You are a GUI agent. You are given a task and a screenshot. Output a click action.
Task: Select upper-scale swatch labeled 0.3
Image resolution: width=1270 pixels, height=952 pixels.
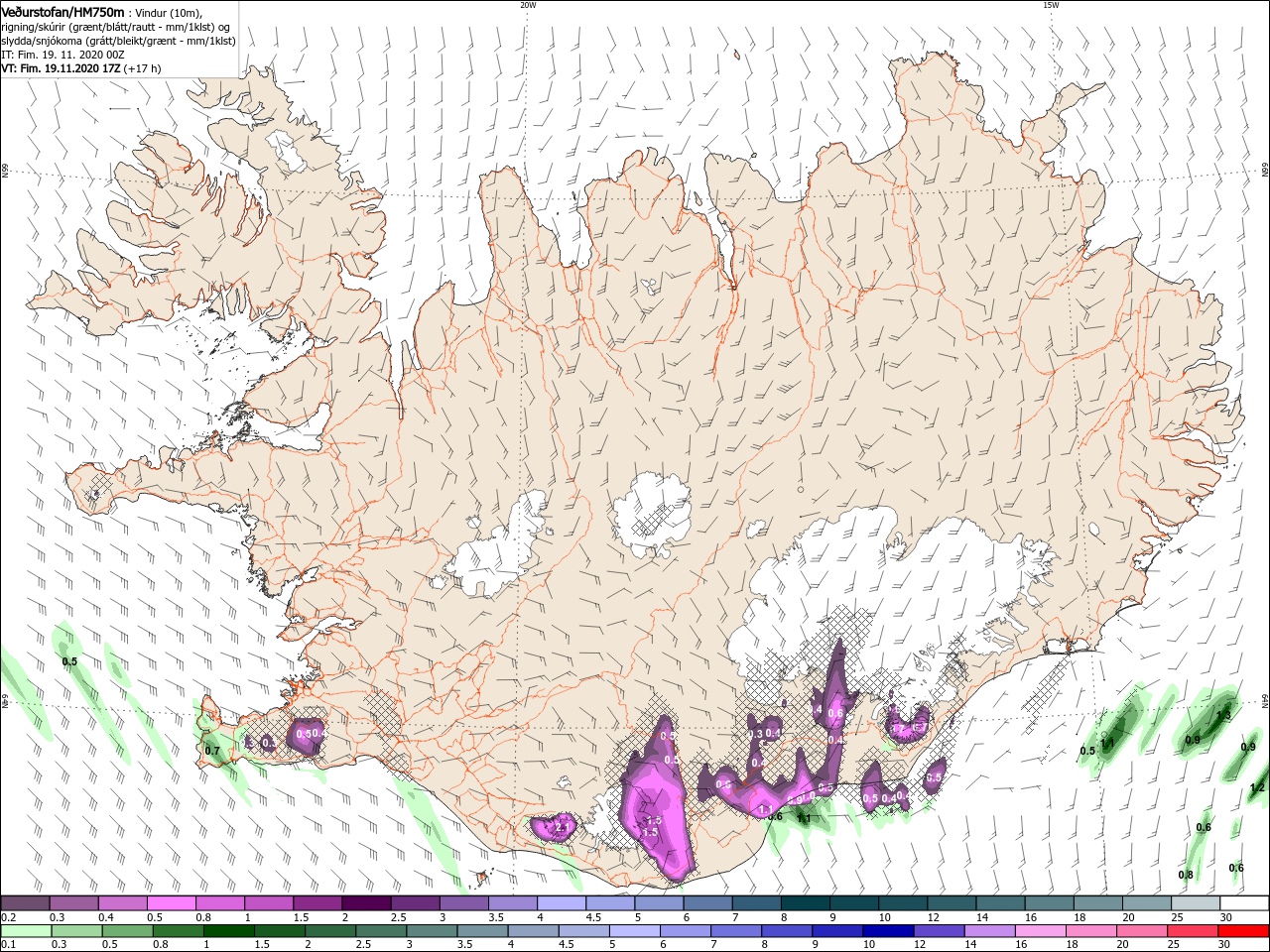(x=73, y=903)
